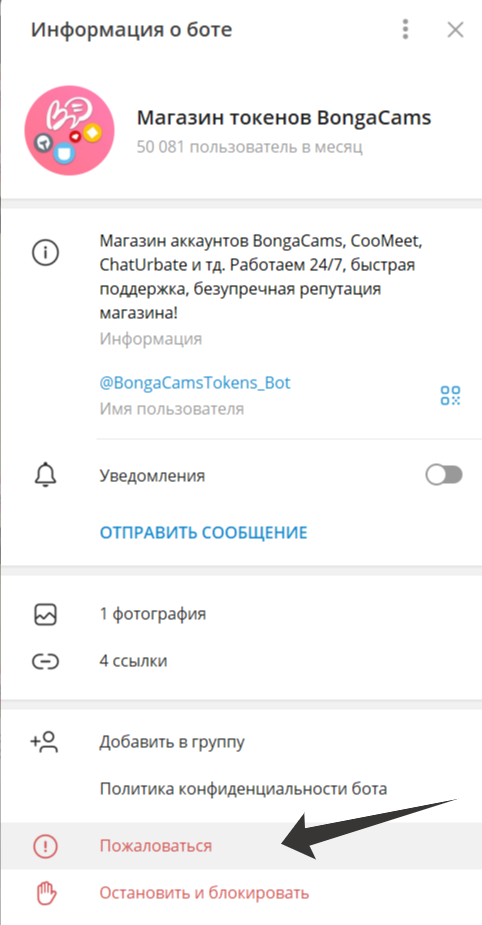Click ОТПРАВИТЬ СООБЩЕНИЕ button
The width and height of the screenshot is (482, 925).
point(204,533)
